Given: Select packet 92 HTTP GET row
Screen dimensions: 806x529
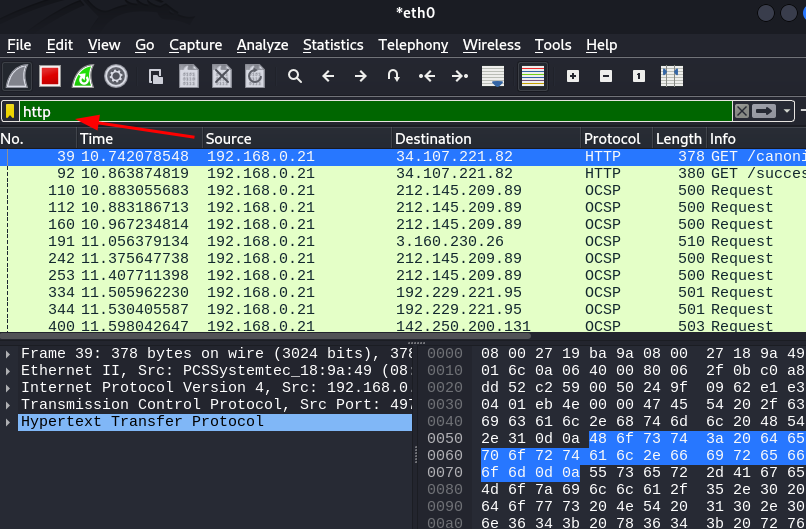Looking at the screenshot, I should click(403, 174).
